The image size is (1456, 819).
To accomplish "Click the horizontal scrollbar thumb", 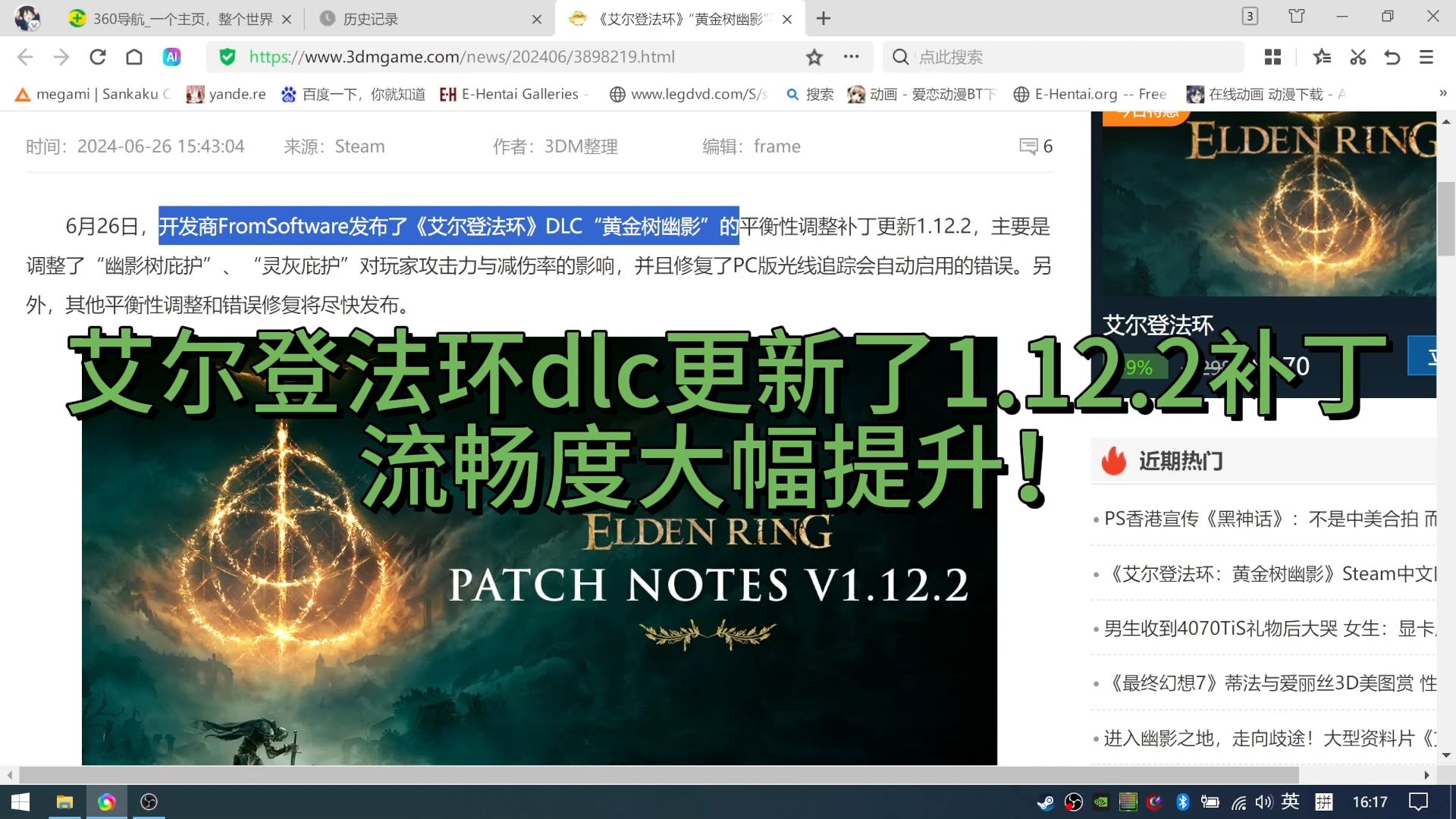I will pyautogui.click(x=658, y=775).
